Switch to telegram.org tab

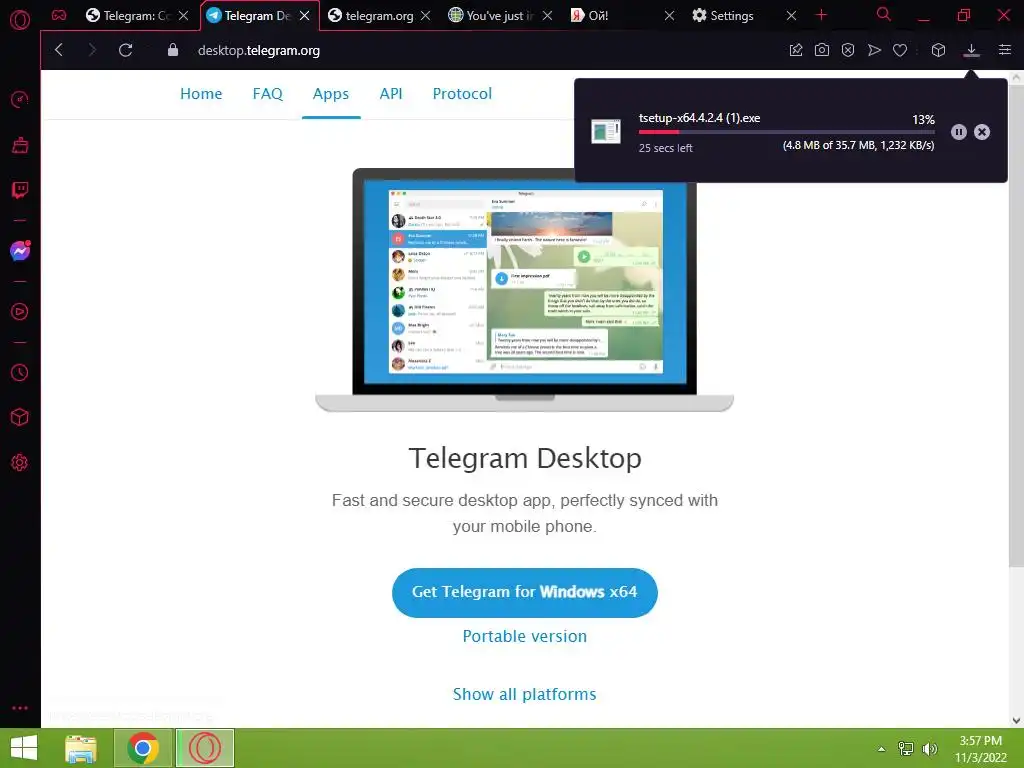379,16
